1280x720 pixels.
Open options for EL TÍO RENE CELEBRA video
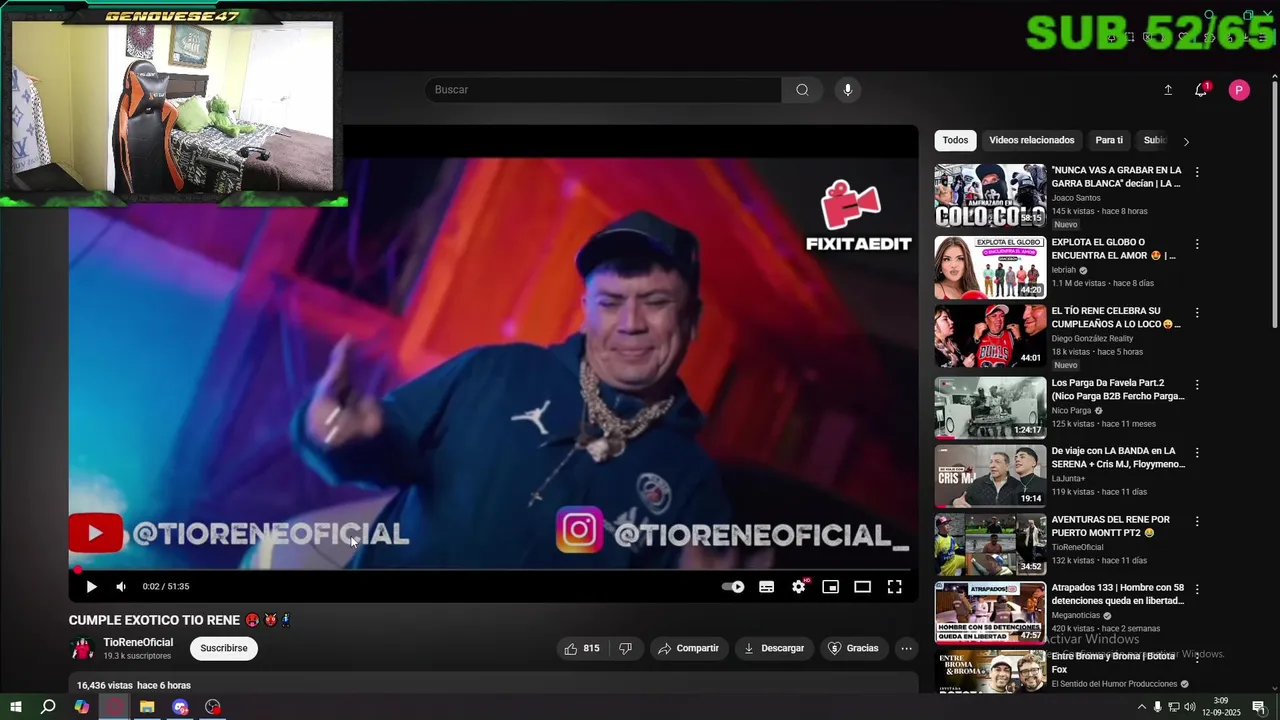pos(1197,313)
